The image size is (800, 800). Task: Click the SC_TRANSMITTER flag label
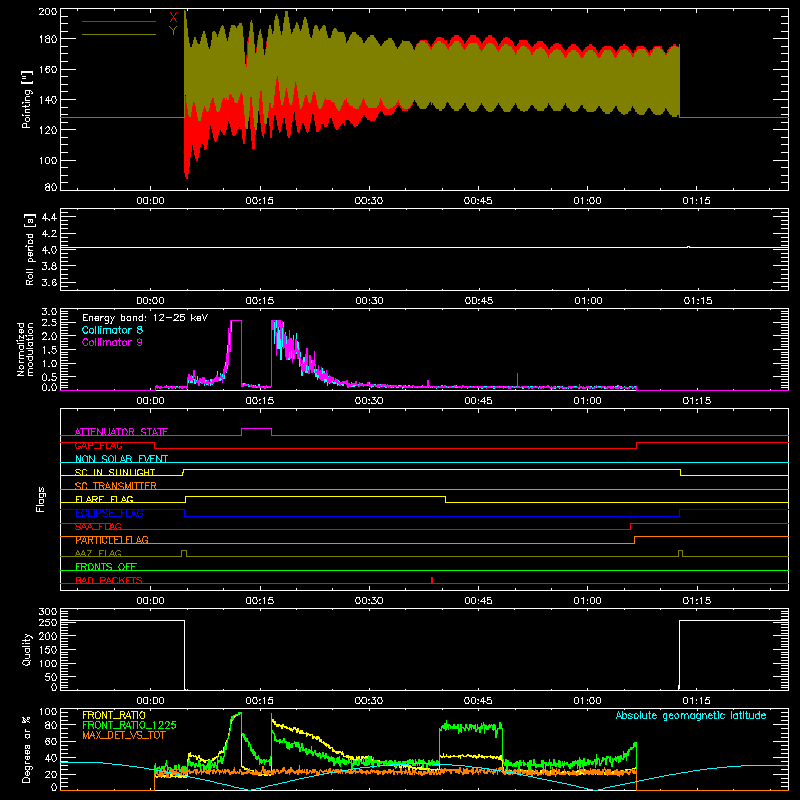pos(116,485)
